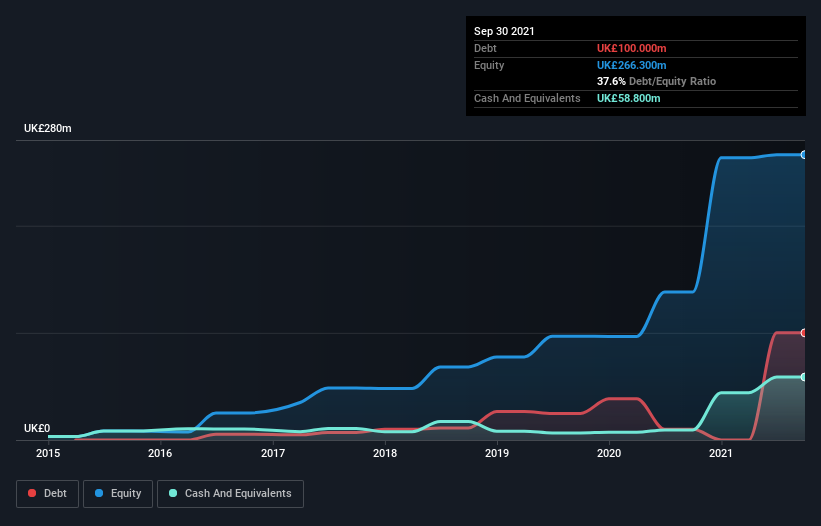
Task: Click the 2019 x-axis label
Action: [497, 453]
